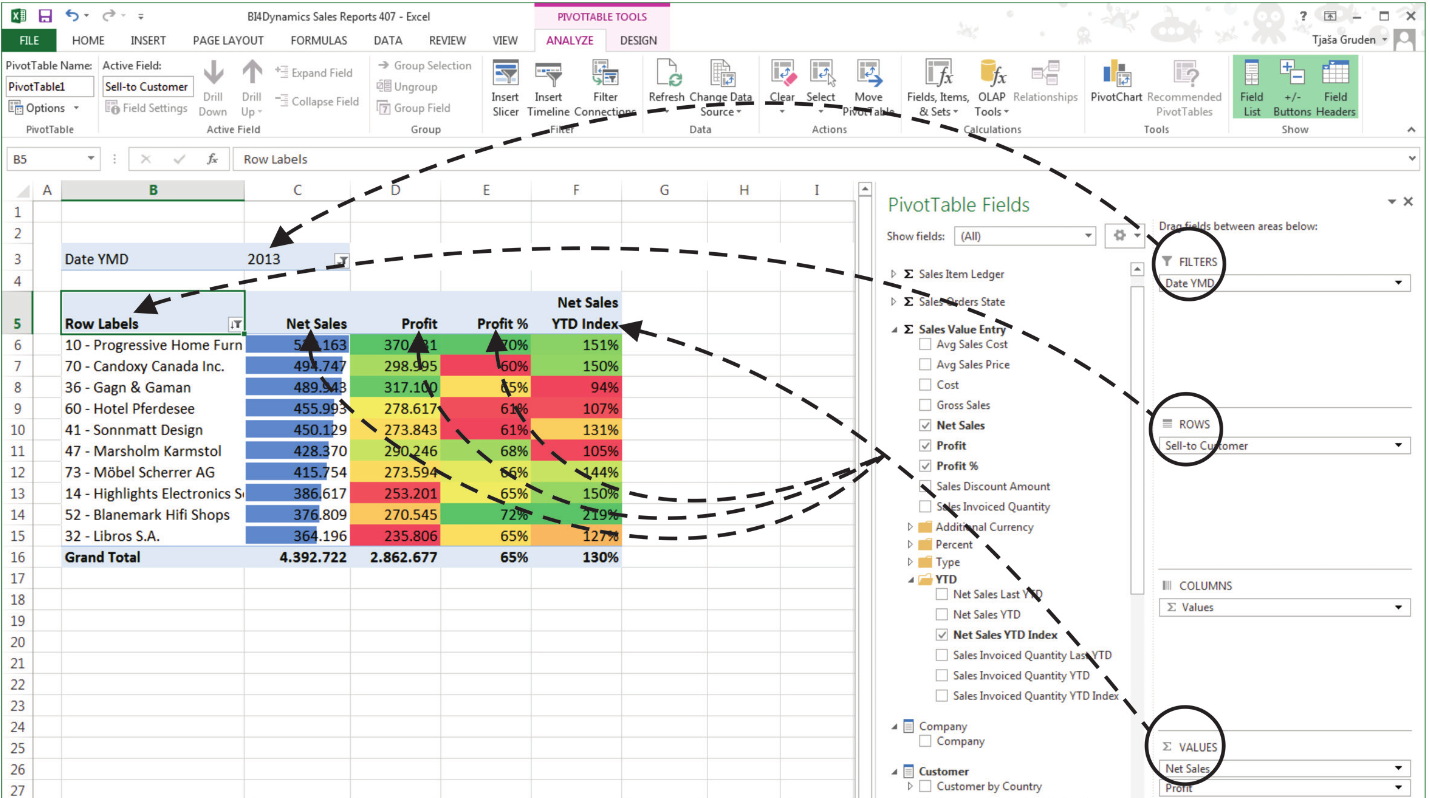The height and width of the screenshot is (798, 1430).
Task: Click the Undo icon
Action: coord(73,16)
